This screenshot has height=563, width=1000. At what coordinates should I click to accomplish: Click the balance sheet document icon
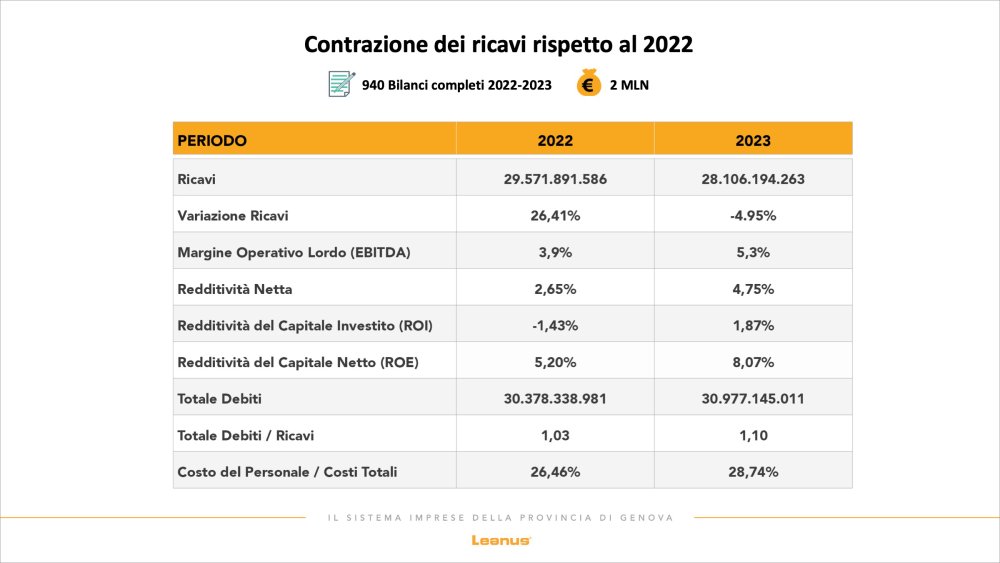coord(341,84)
